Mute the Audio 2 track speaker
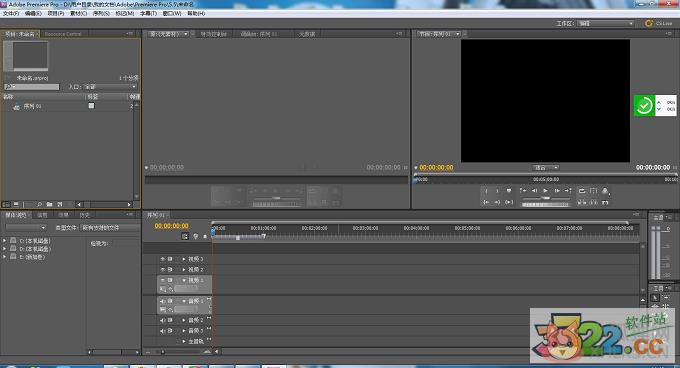This screenshot has height=368, width=680. pyautogui.click(x=163, y=320)
